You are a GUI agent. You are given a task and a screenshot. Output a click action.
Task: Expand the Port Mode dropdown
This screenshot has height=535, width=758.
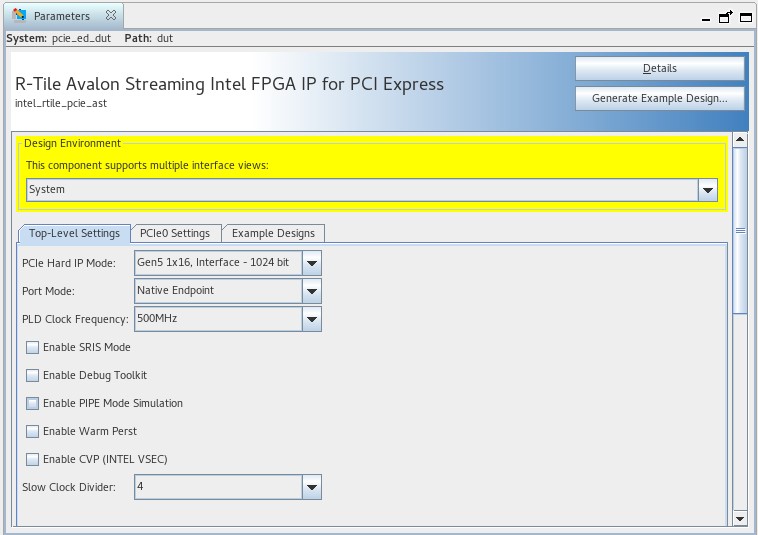tap(312, 291)
